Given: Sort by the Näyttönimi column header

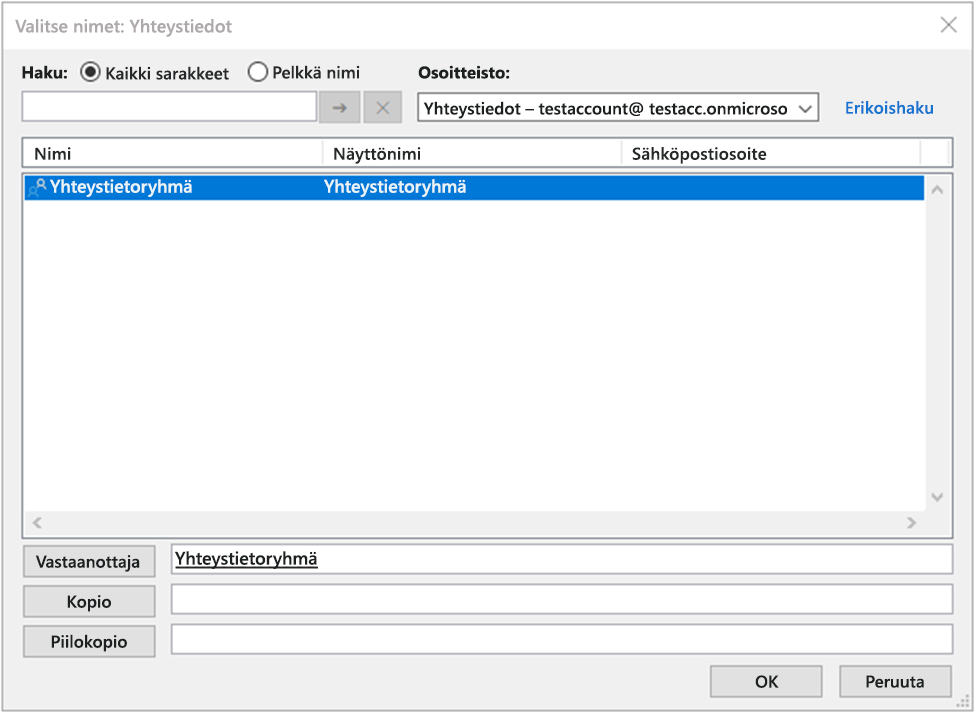Looking at the screenshot, I should (x=472, y=154).
